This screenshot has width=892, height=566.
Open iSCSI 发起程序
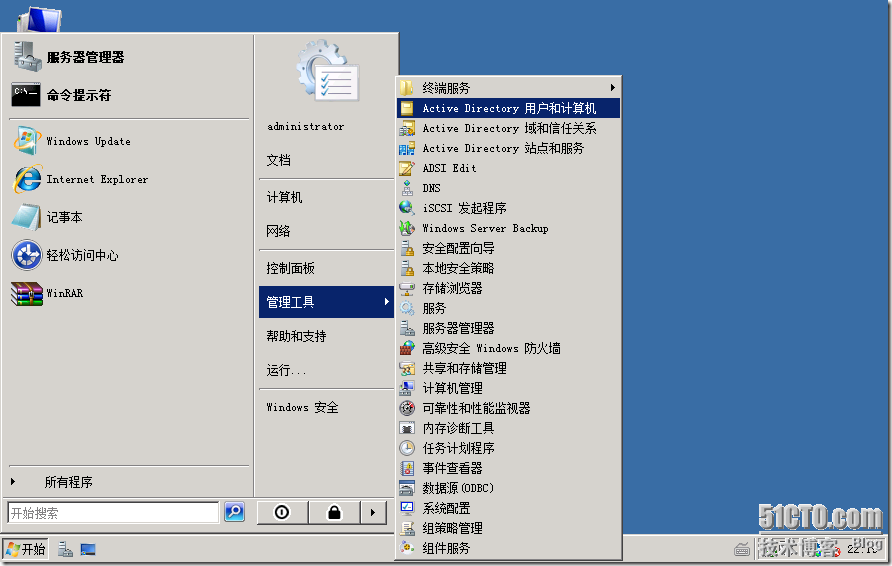(509, 208)
